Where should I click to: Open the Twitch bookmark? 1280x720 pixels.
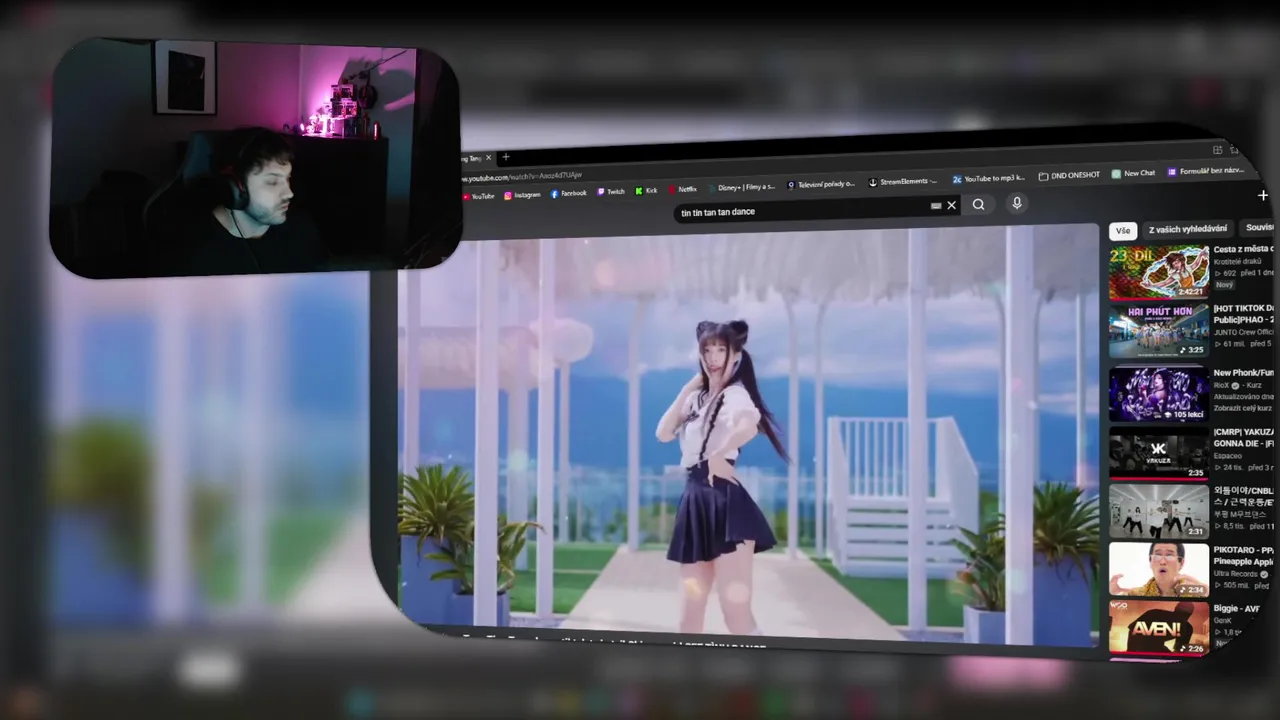click(611, 192)
